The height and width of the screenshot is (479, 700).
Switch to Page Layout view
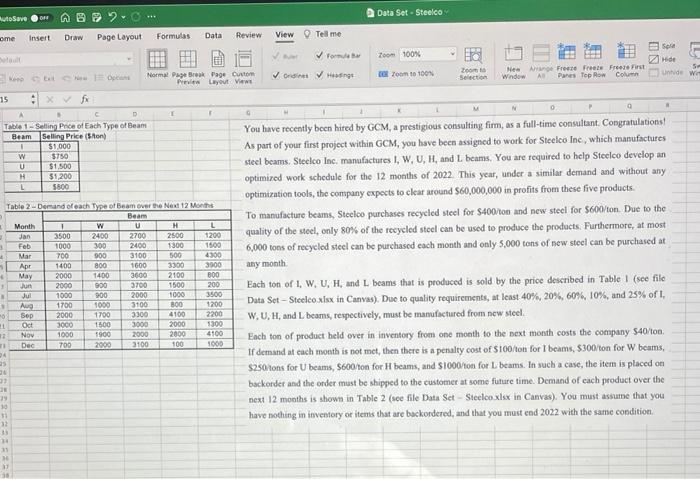pyautogui.click(x=218, y=67)
